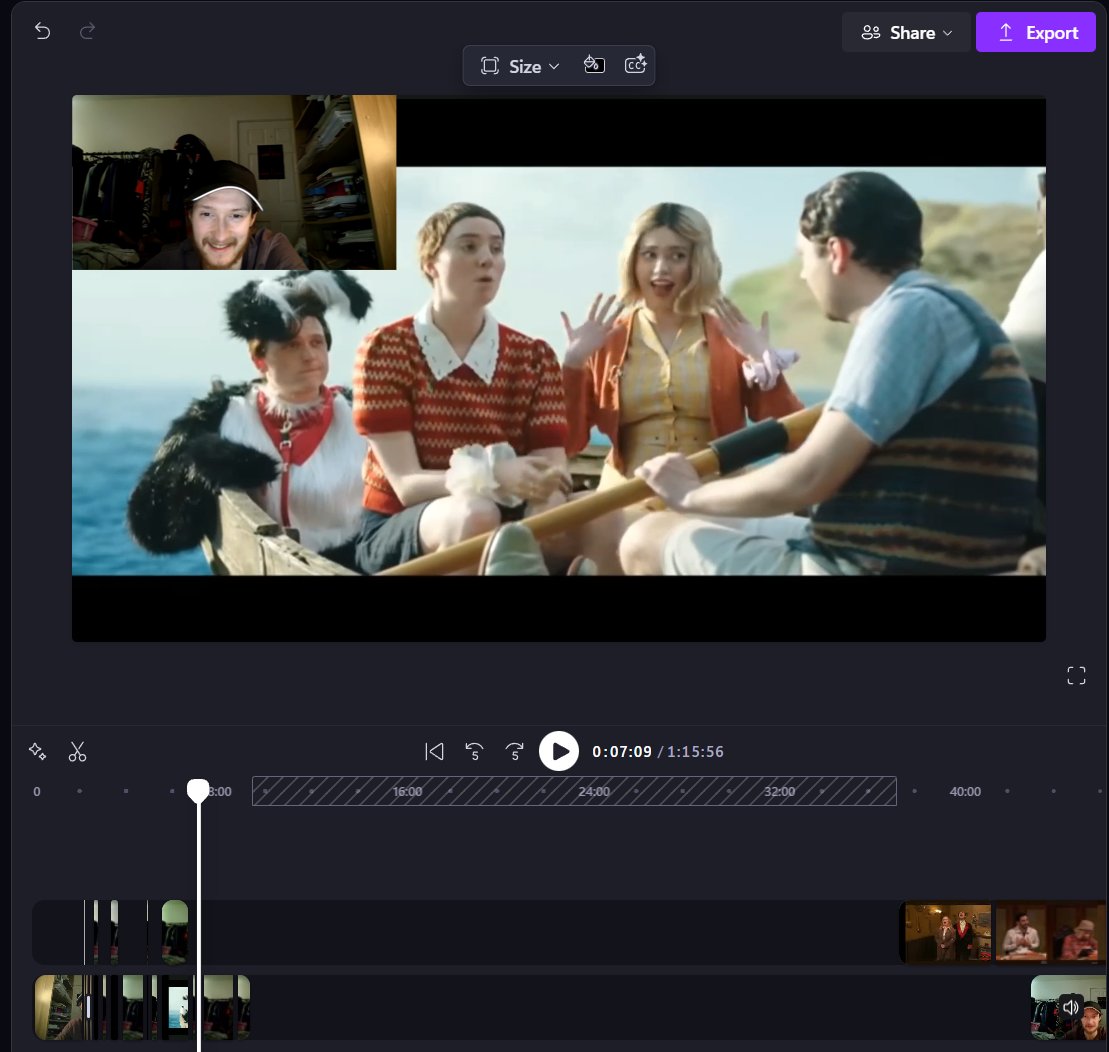1109x1052 pixels.
Task: Click the 40:00 ruler mark
Action: (x=965, y=792)
